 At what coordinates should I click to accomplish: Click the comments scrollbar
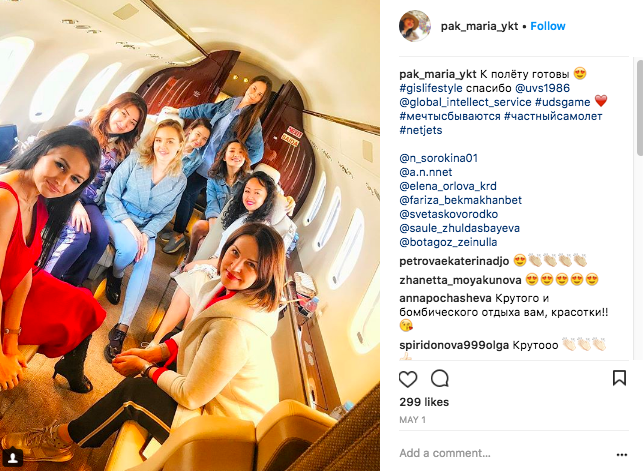point(639,107)
